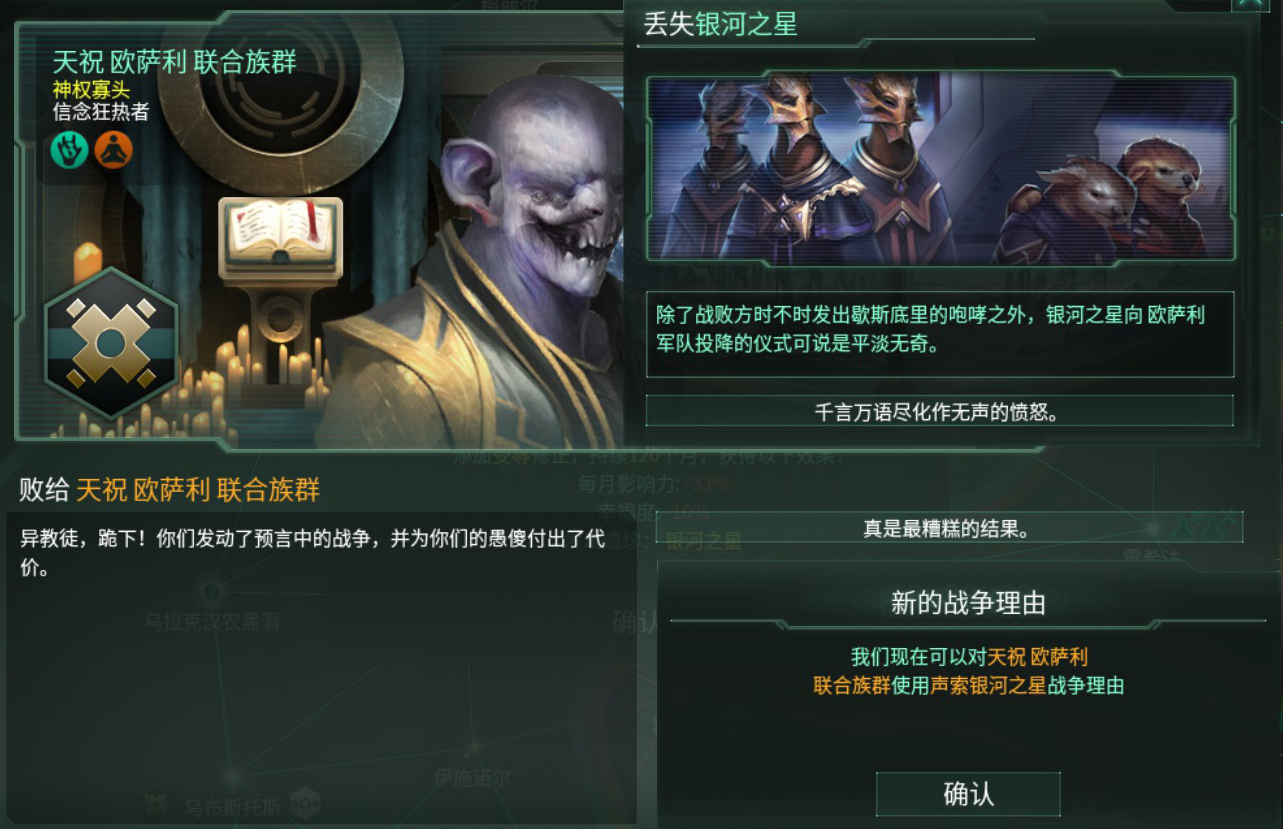Image resolution: width=1283 pixels, height=829 pixels.
Task: Click the orange 声索银河之星 casus belli link
Action: coord(988,686)
